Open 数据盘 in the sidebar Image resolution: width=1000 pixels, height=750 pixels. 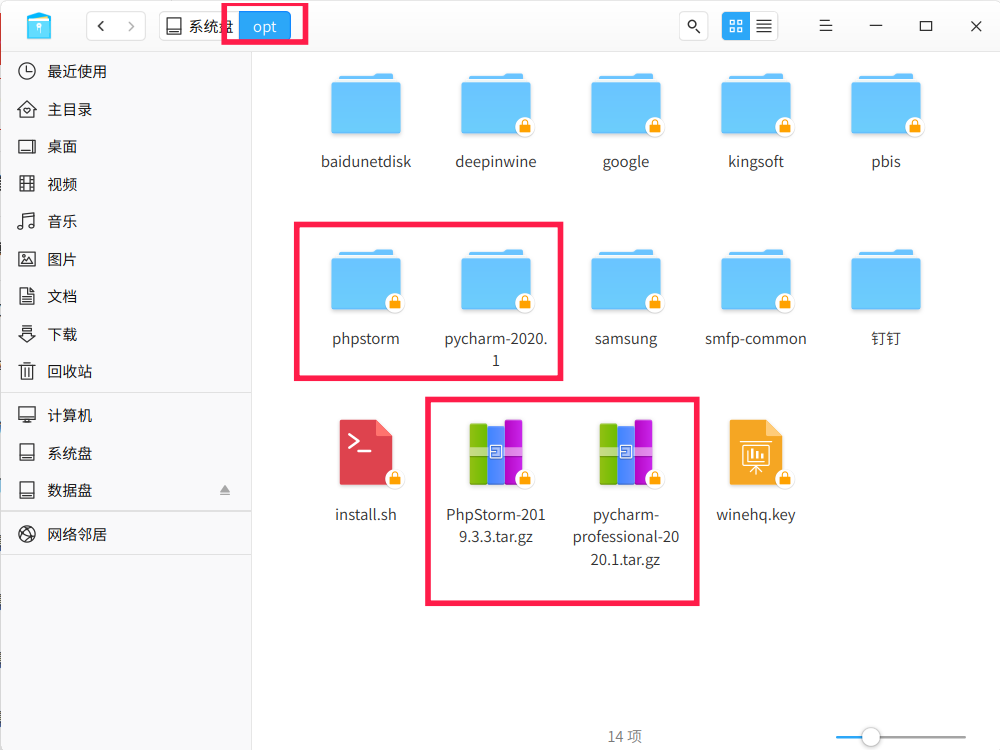coord(126,490)
